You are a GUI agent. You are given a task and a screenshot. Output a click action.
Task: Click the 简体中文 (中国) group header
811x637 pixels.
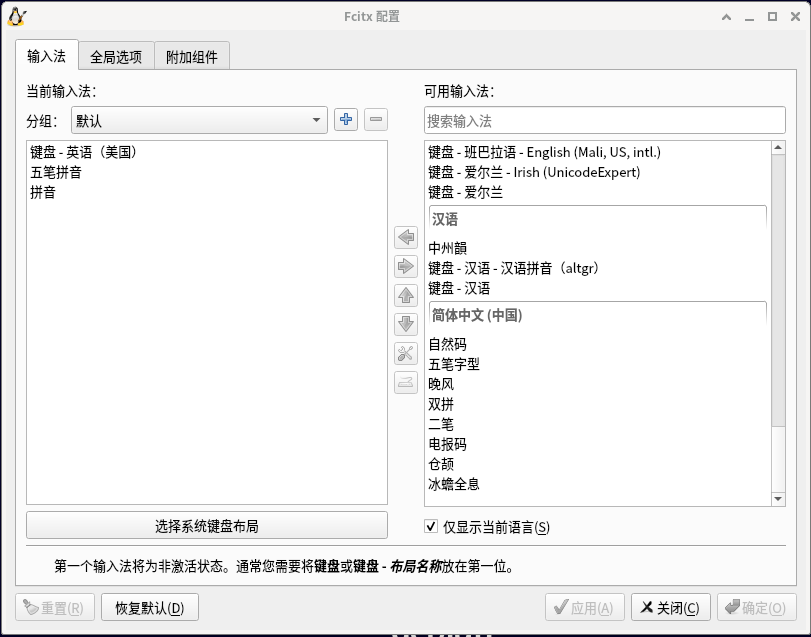pyautogui.click(x=598, y=315)
